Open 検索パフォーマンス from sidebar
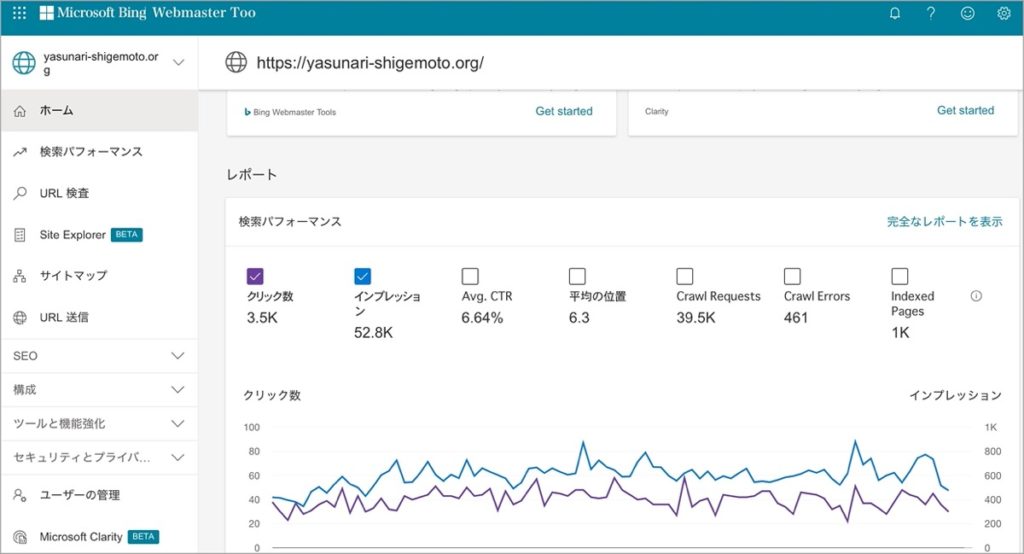1024x554 pixels. [x=99, y=152]
